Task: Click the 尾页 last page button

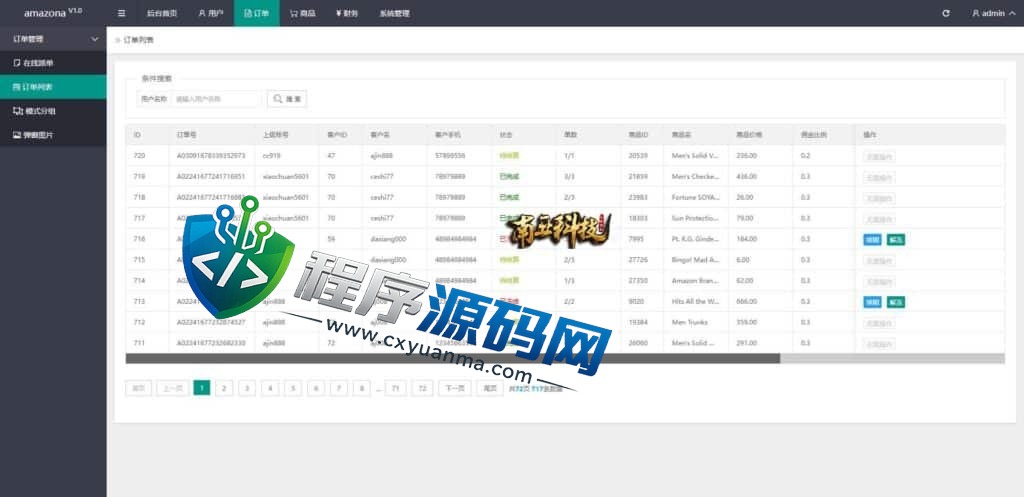Action: 490,388
